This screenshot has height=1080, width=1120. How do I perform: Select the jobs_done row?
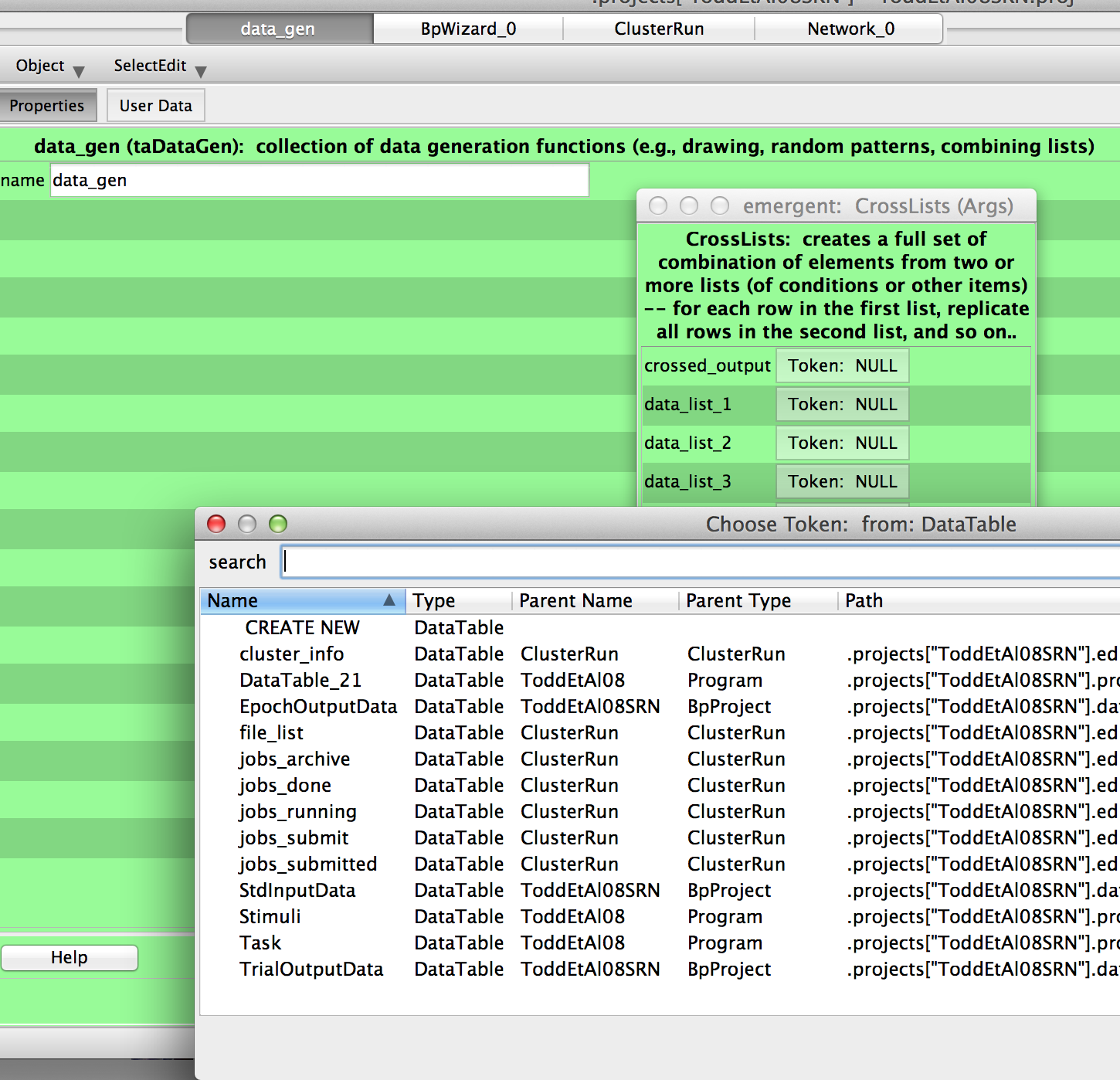point(660,785)
